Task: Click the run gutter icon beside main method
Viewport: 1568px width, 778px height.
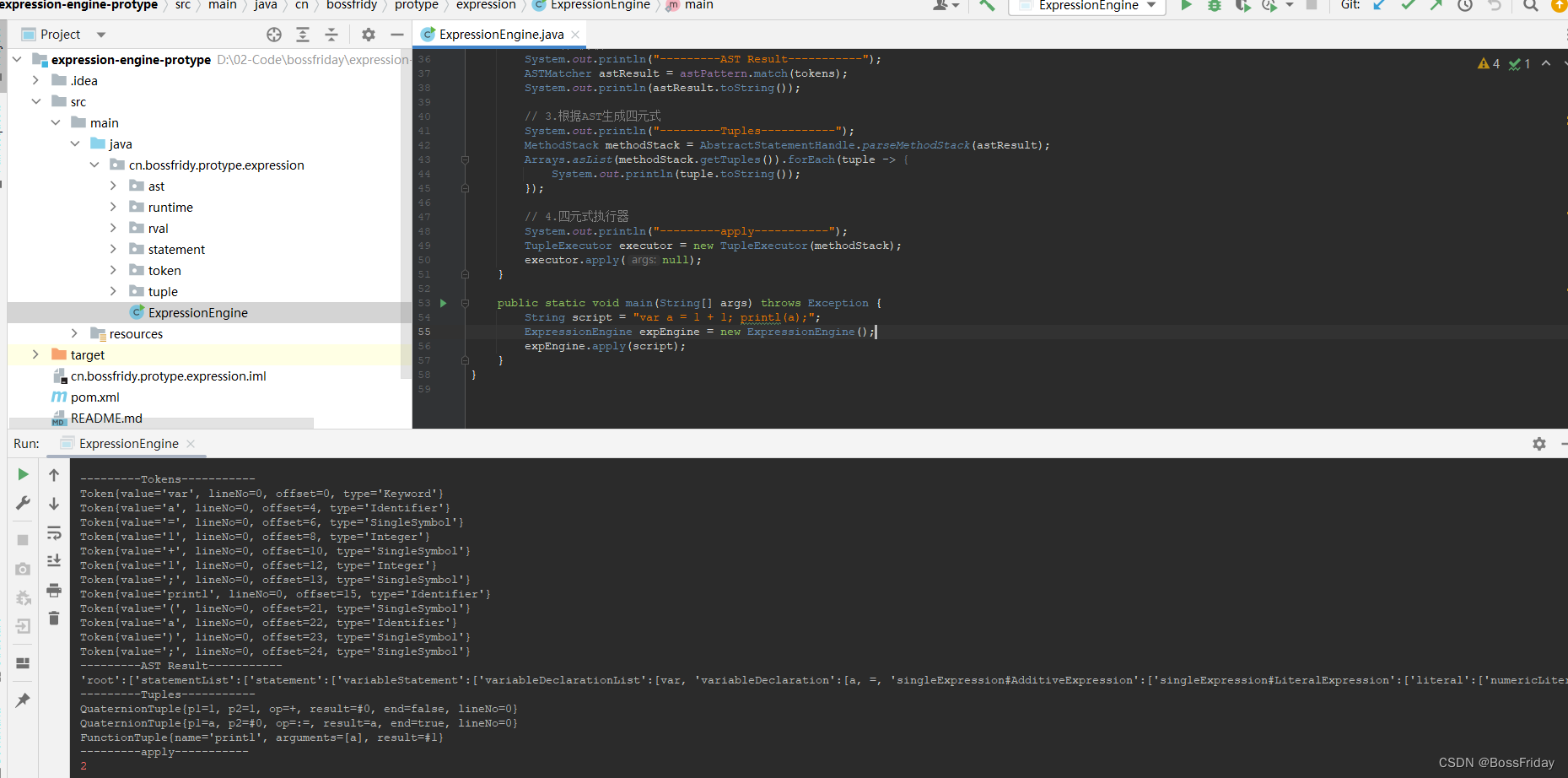Action: coord(443,303)
